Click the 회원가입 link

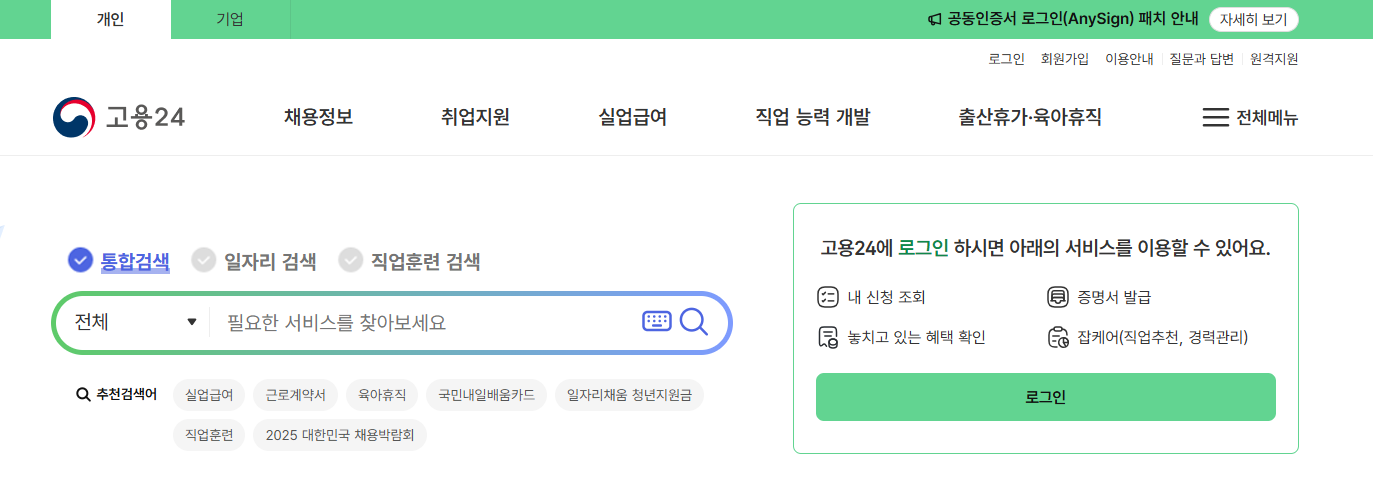1065,59
